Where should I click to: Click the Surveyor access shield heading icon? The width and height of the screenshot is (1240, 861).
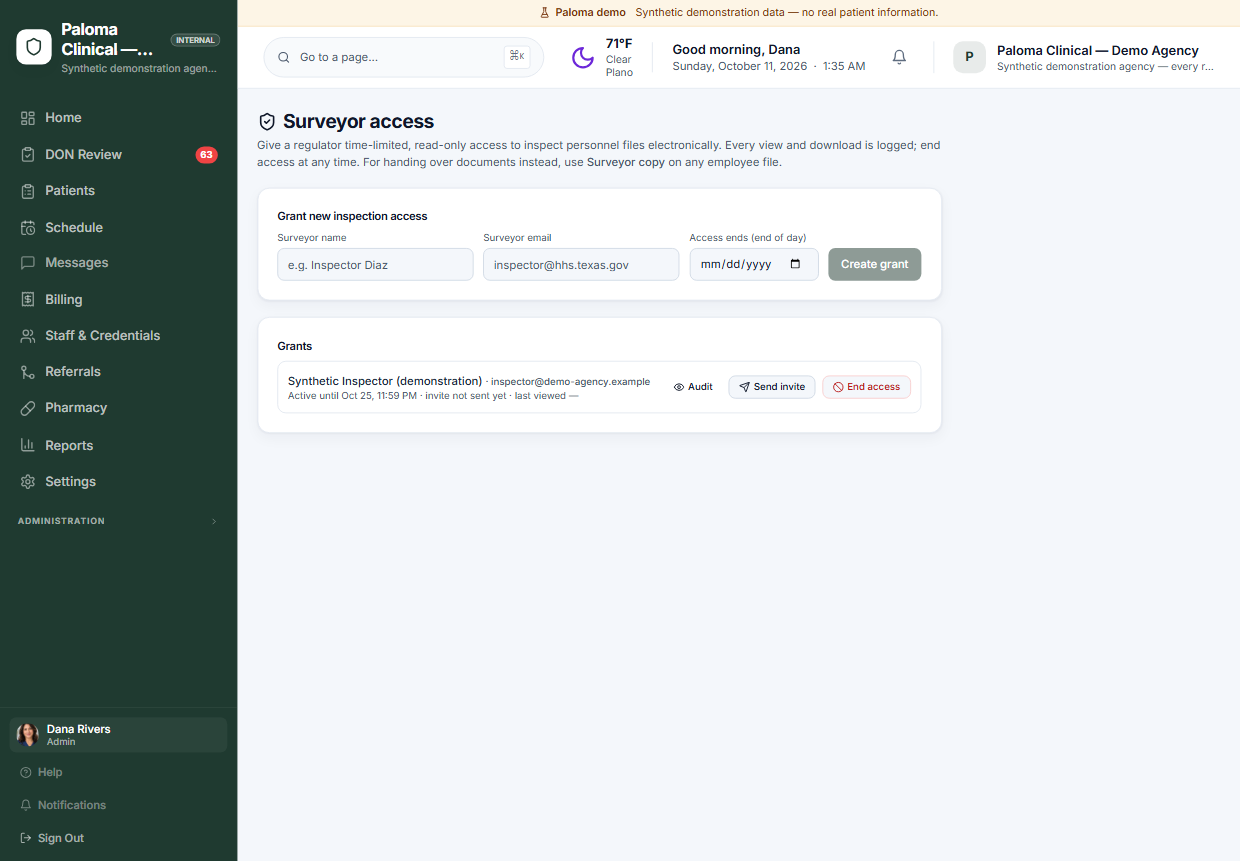[267, 122]
